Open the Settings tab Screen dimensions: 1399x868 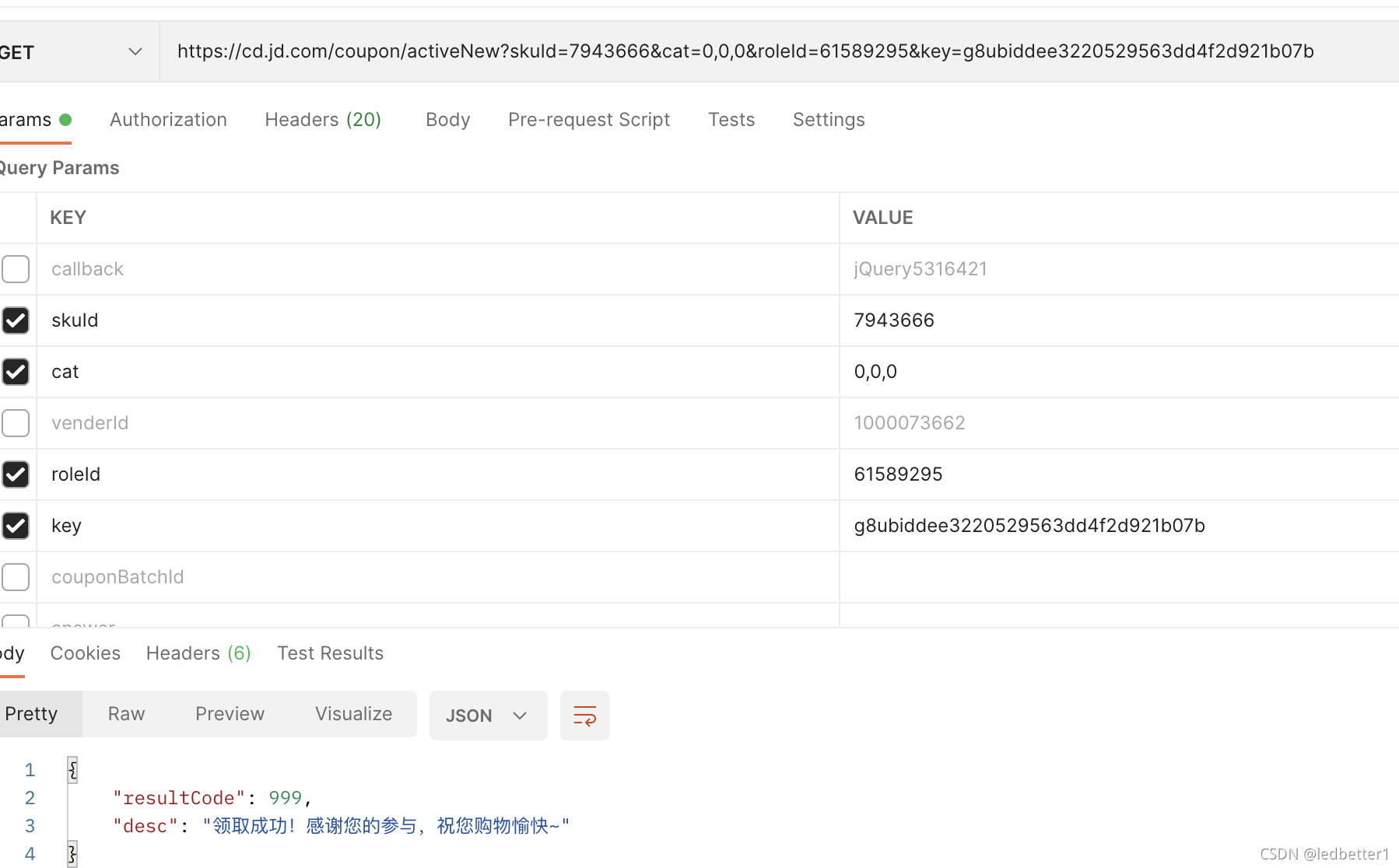(829, 120)
